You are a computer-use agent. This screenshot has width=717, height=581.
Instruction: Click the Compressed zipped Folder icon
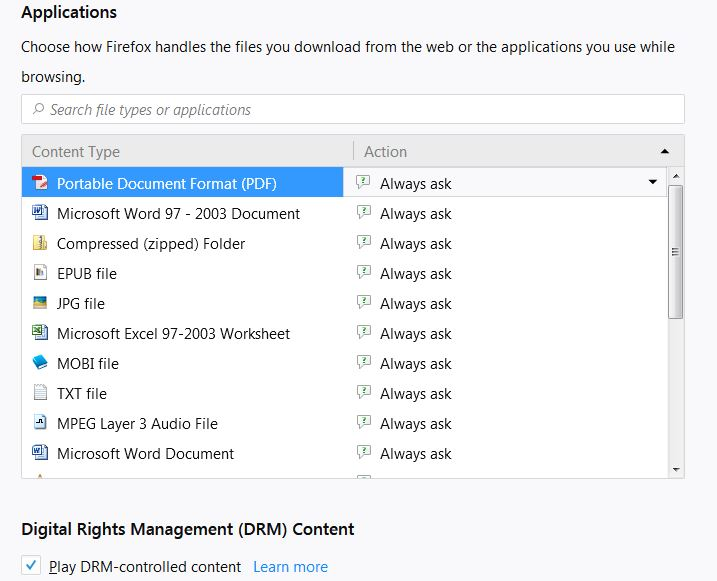click(x=40, y=243)
